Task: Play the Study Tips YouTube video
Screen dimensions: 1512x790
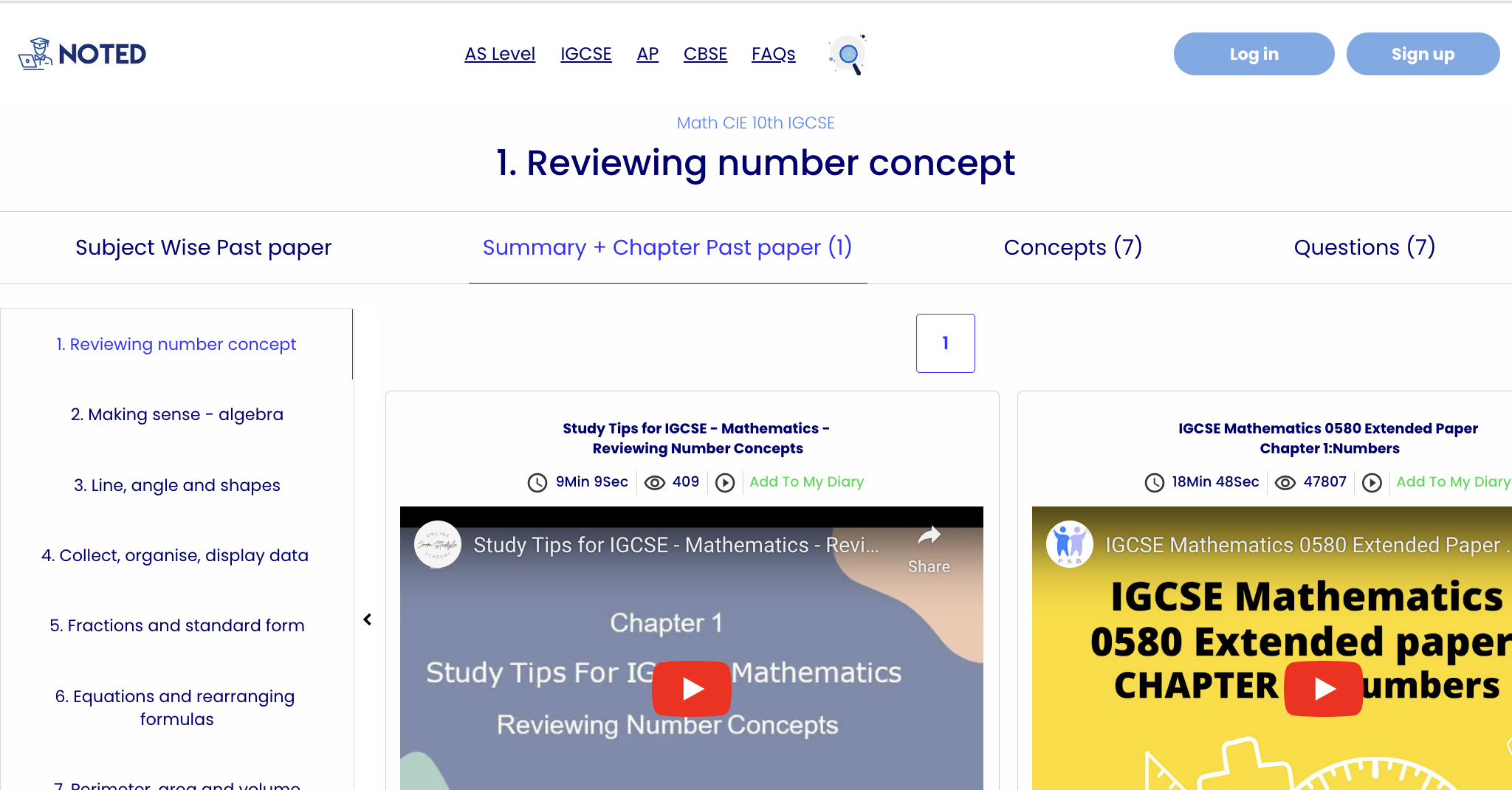Action: (x=692, y=688)
